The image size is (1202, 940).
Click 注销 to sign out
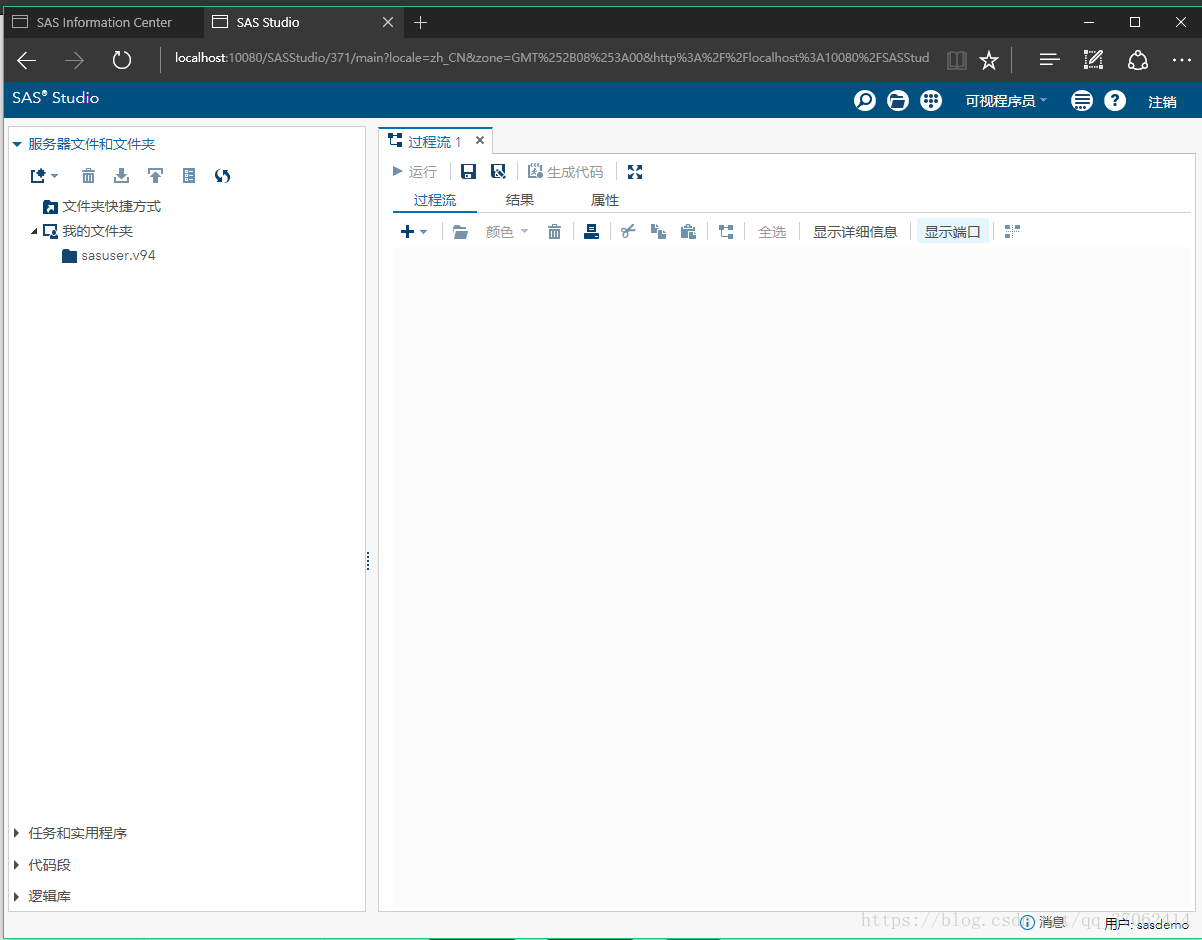point(1162,102)
